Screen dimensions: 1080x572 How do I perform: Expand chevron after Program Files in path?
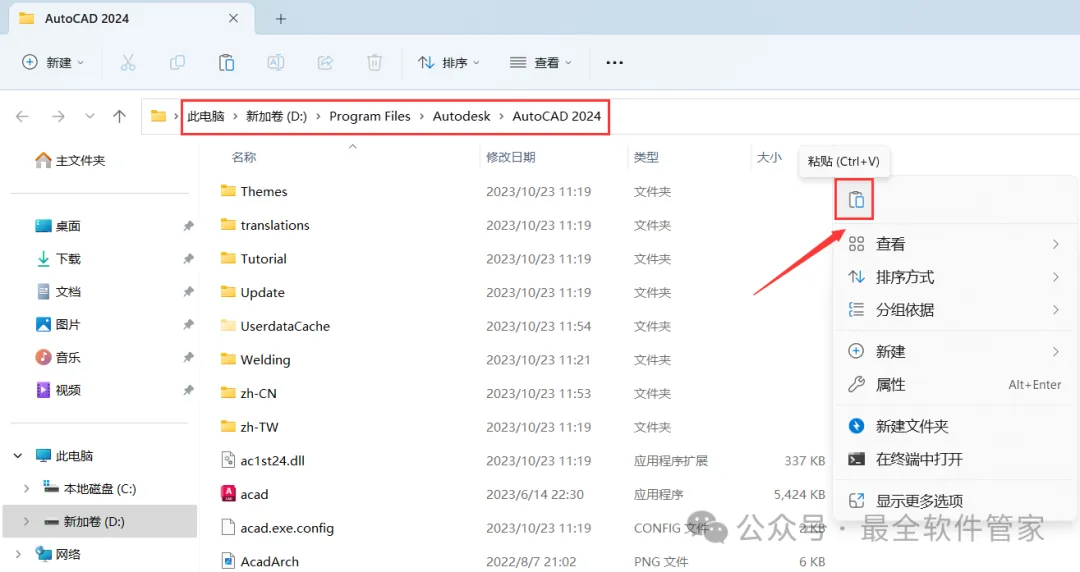coord(422,116)
